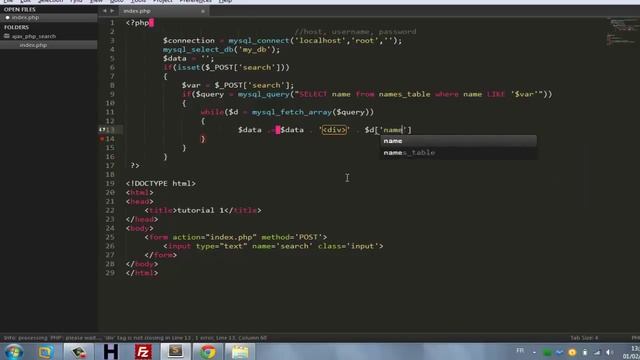Click the closing '</html>' tag
The width and height of the screenshot is (640, 360).
click(x=142, y=273)
